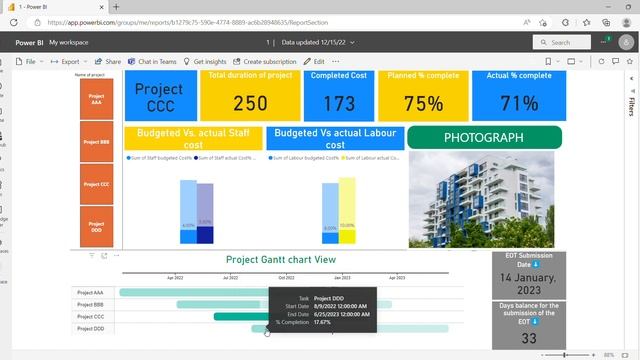Close the Power BI browser tab
The height and width of the screenshot is (360, 640).
101,7
